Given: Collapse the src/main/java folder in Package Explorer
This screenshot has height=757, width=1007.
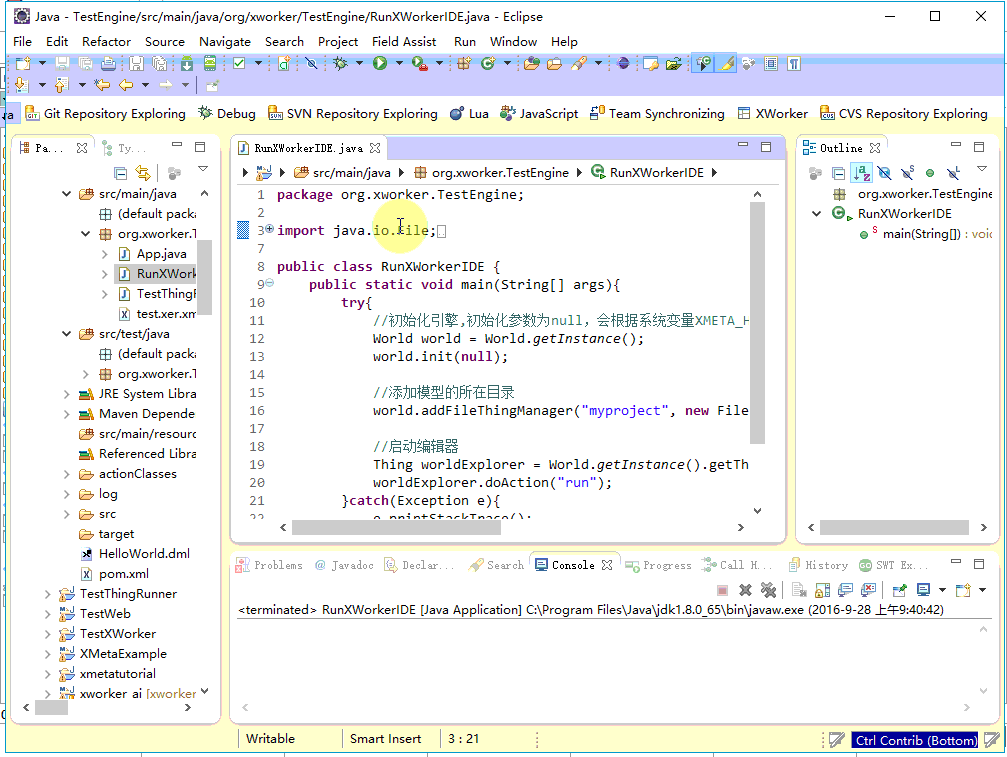Looking at the screenshot, I should point(66,194).
